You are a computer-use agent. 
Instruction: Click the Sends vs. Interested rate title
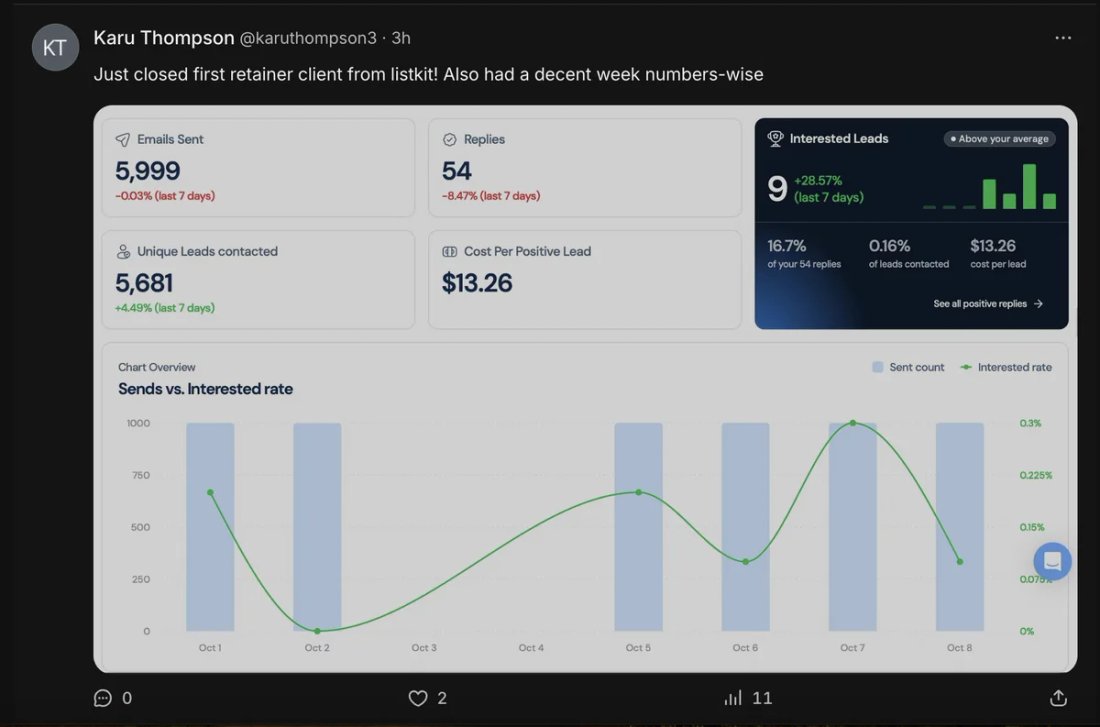[206, 389]
